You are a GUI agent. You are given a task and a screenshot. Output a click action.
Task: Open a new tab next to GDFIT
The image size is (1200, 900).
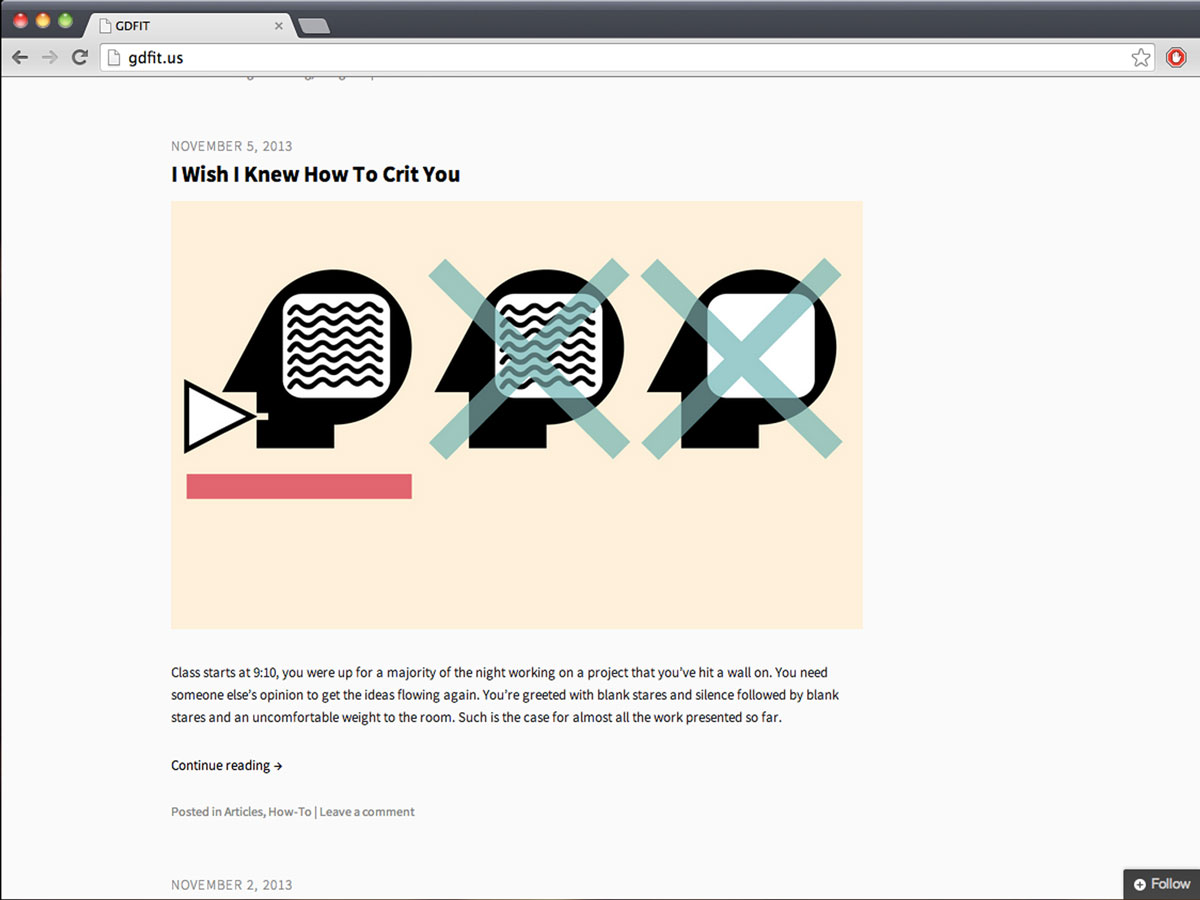pos(314,26)
